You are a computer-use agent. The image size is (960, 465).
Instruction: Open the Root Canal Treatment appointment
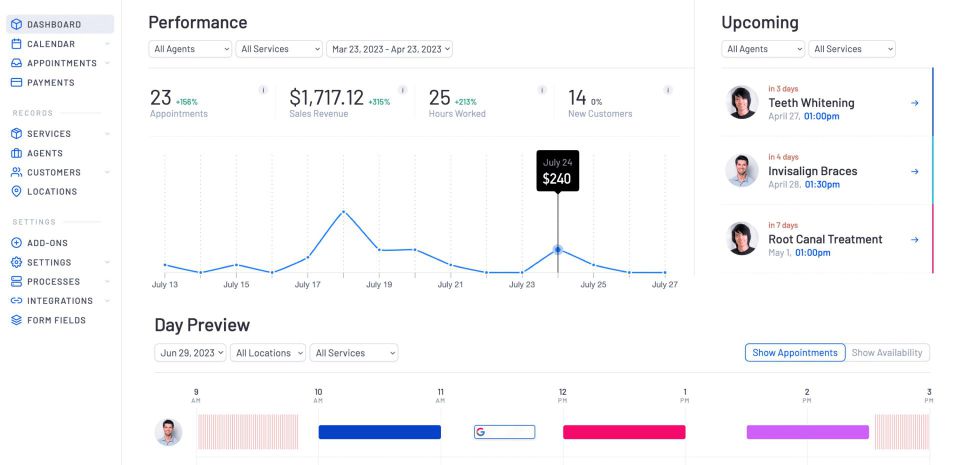click(x=824, y=240)
